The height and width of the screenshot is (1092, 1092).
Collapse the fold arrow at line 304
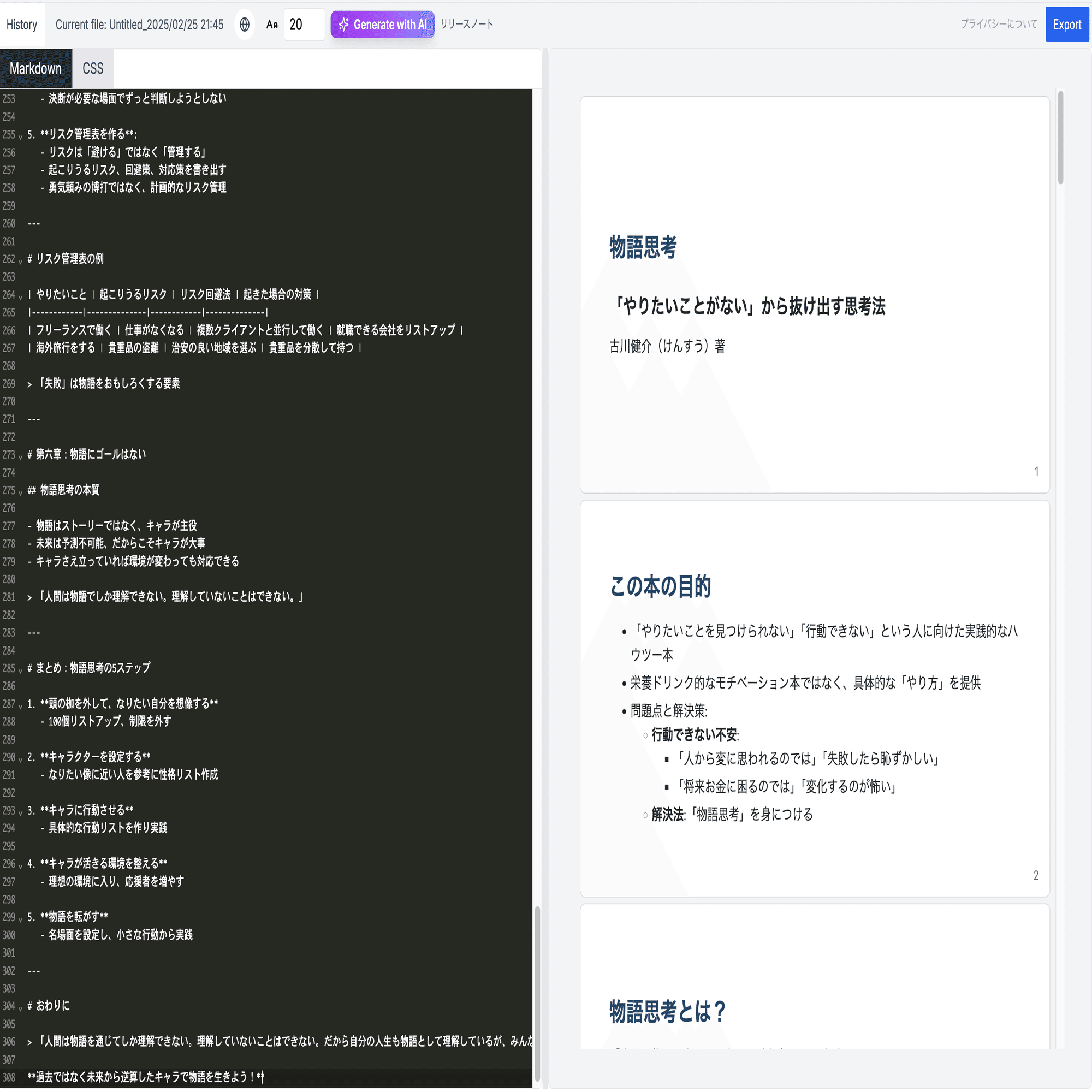tap(20, 1008)
